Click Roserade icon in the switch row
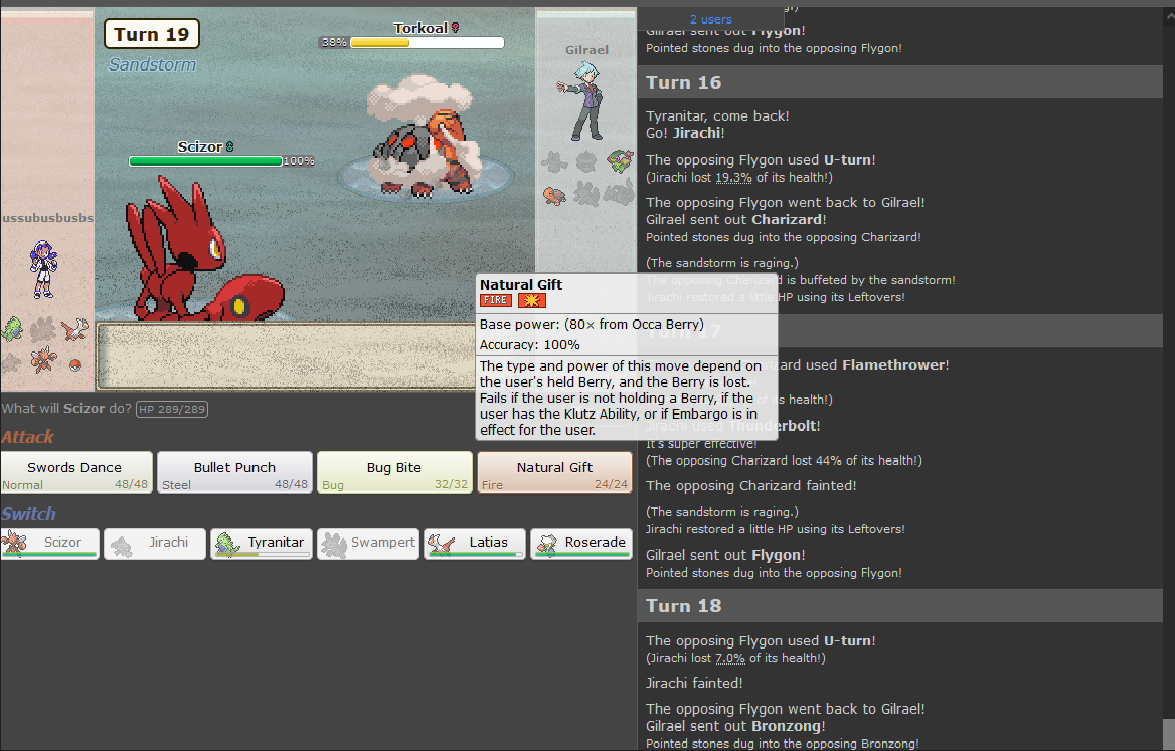Image resolution: width=1175 pixels, height=751 pixels. click(547, 544)
